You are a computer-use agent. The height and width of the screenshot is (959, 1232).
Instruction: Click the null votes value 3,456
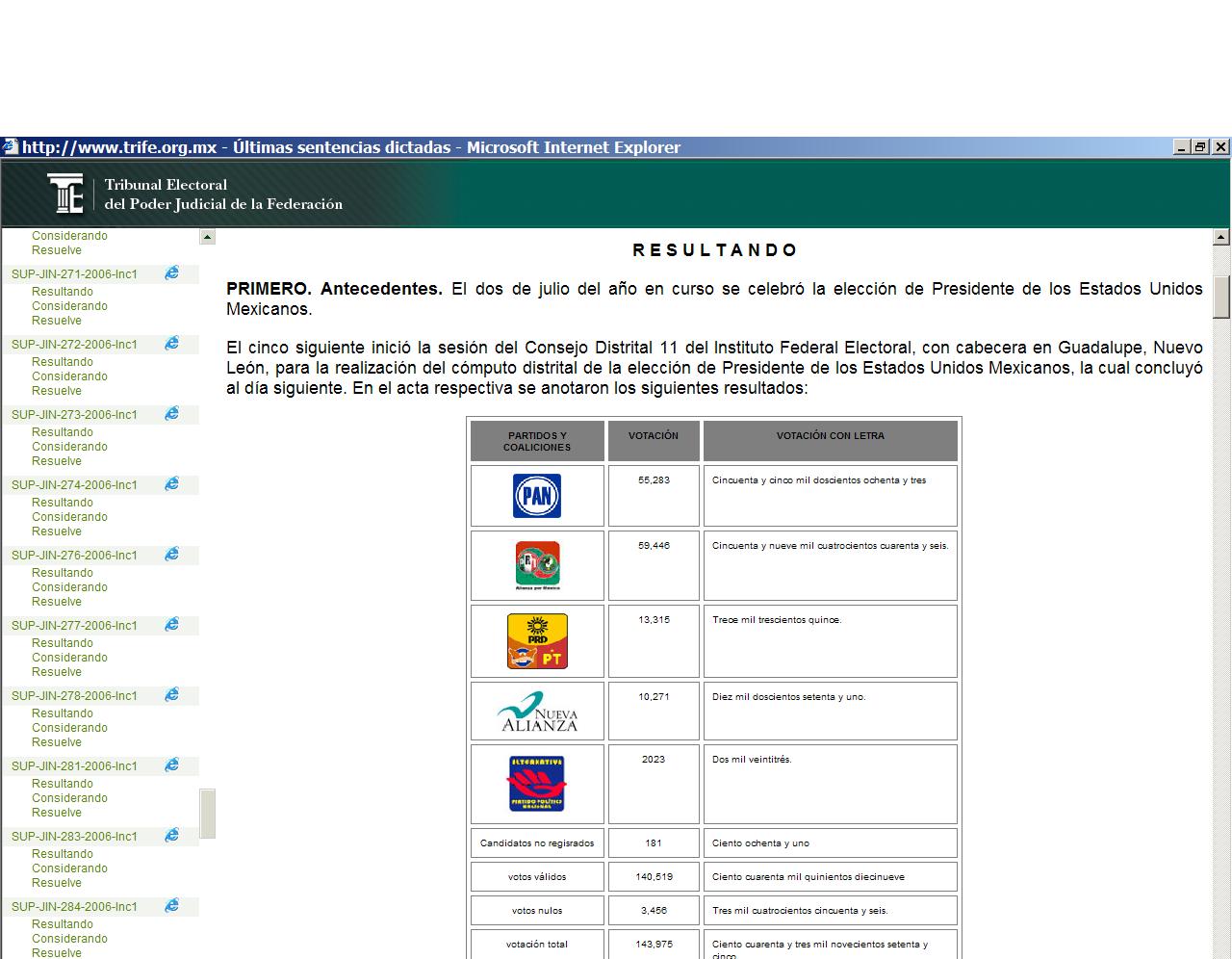coord(654,911)
